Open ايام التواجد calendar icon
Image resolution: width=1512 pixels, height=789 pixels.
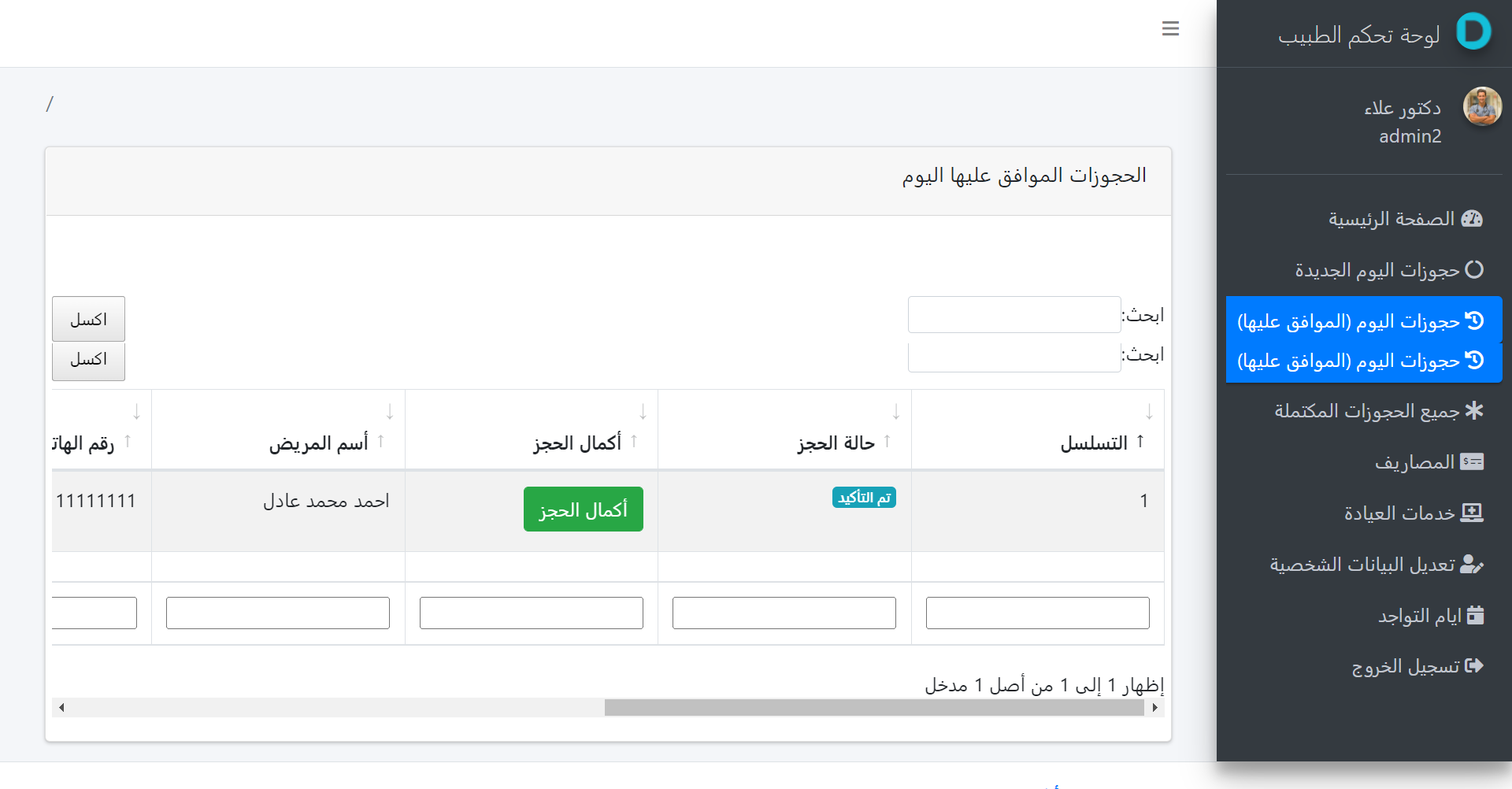click(x=1475, y=615)
